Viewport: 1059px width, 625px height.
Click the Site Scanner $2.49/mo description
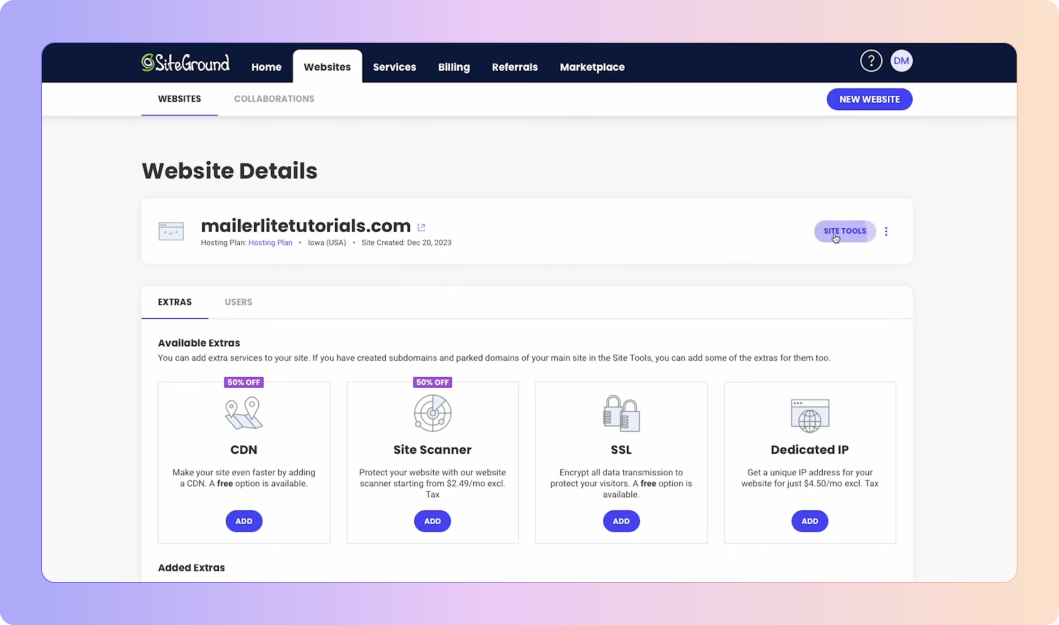pyautogui.click(x=432, y=483)
